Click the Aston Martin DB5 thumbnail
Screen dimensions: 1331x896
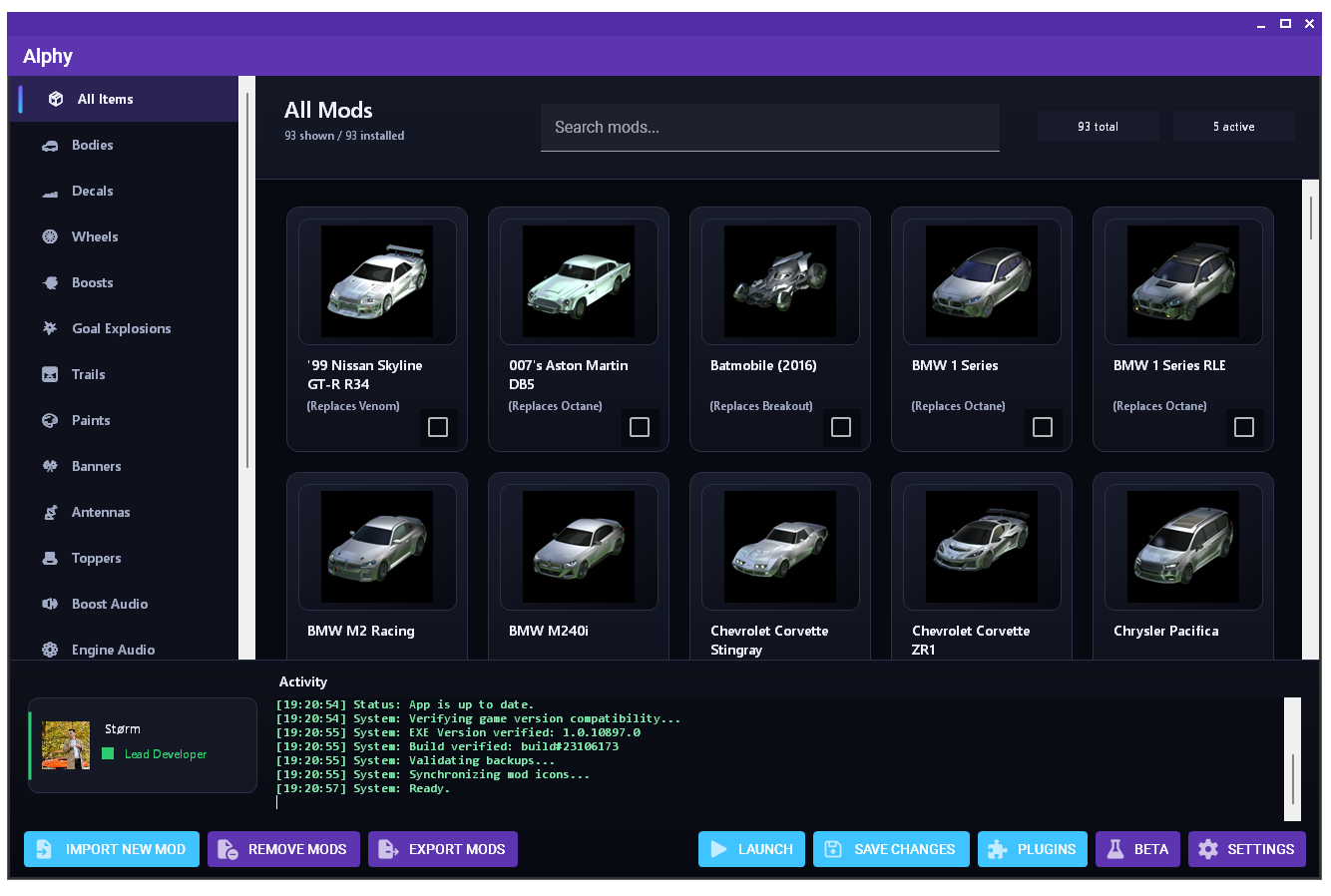(x=579, y=281)
